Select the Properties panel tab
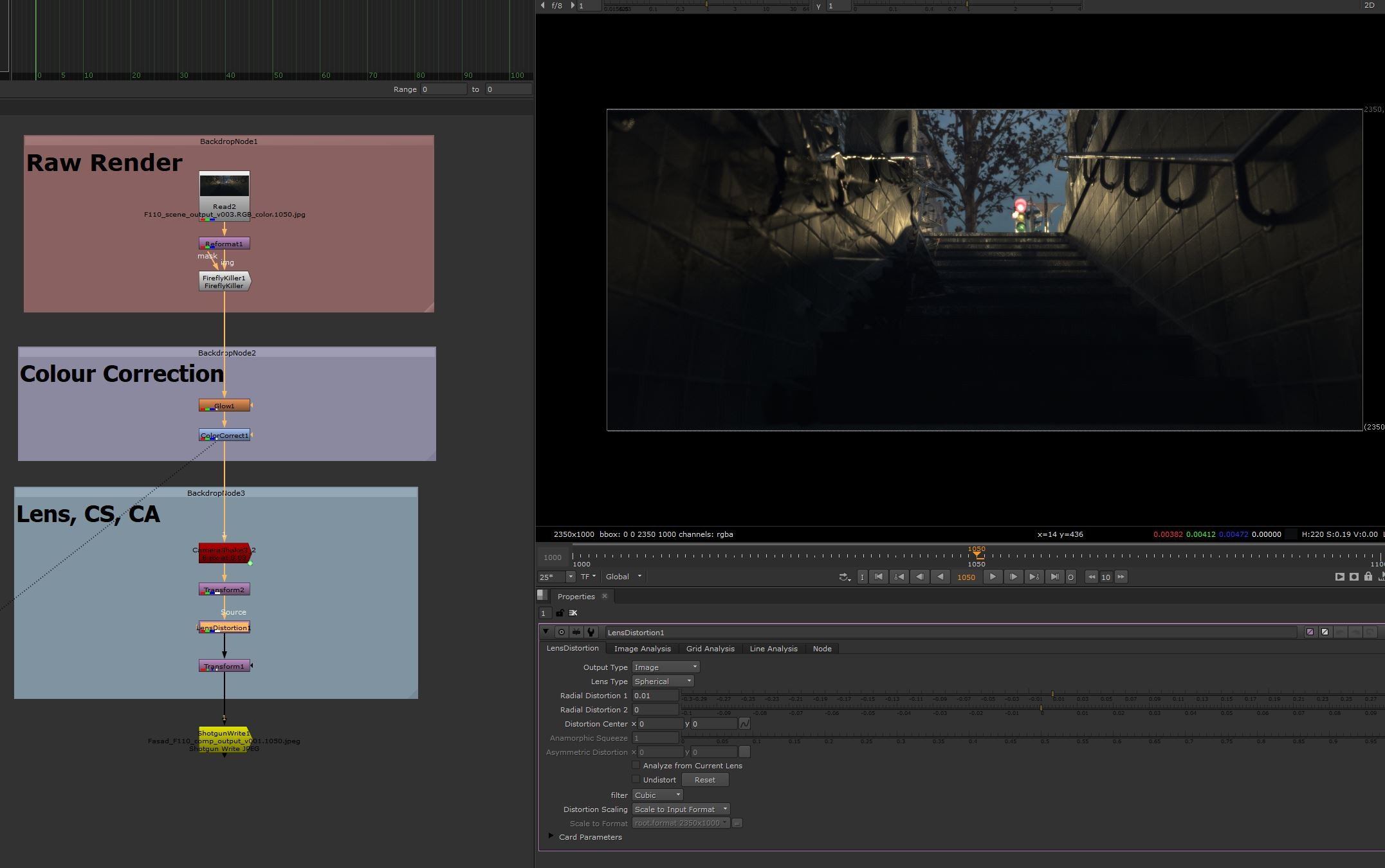The height and width of the screenshot is (868, 1385). click(576, 596)
